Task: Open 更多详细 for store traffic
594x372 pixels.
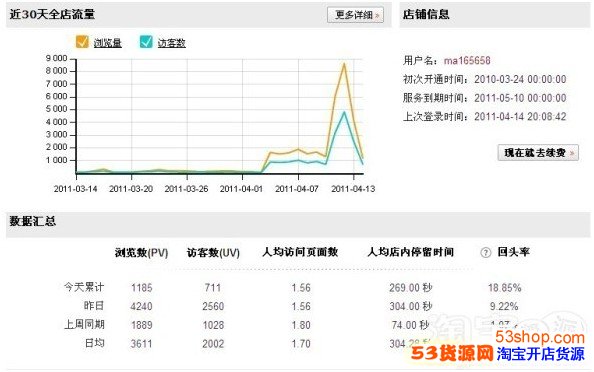Action: click(x=355, y=15)
